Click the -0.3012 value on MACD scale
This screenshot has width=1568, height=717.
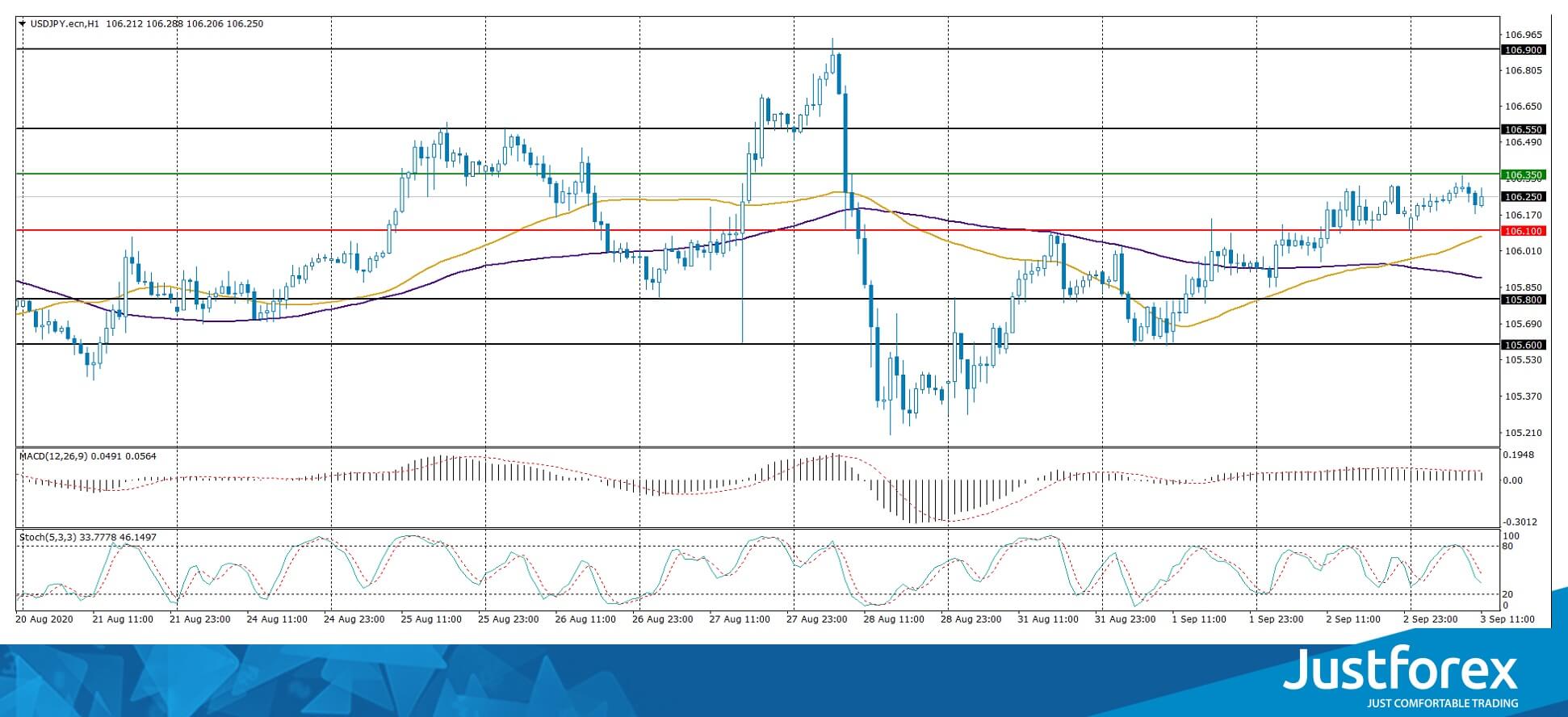1520,522
